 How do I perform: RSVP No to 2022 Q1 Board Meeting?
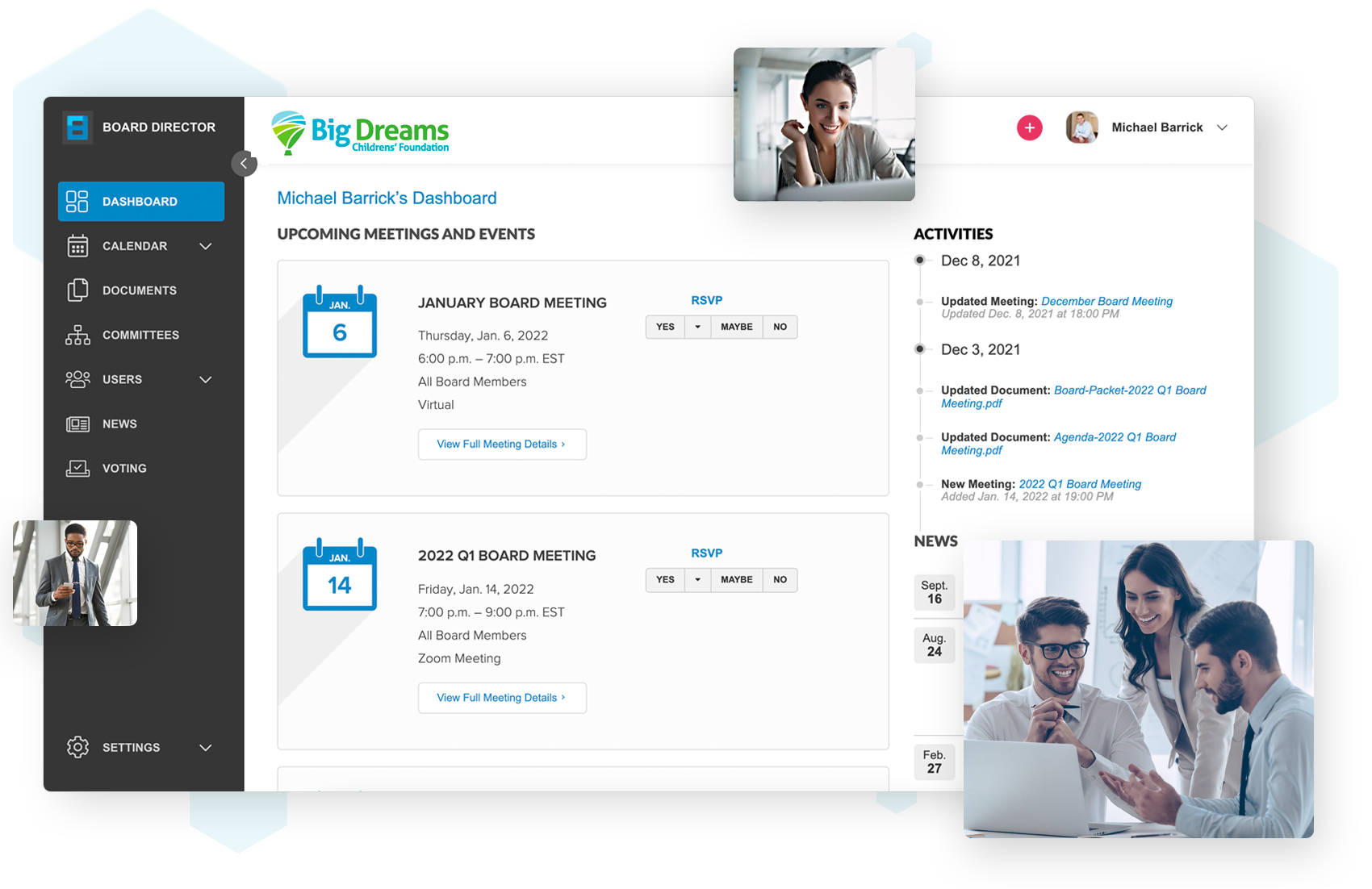coord(780,580)
